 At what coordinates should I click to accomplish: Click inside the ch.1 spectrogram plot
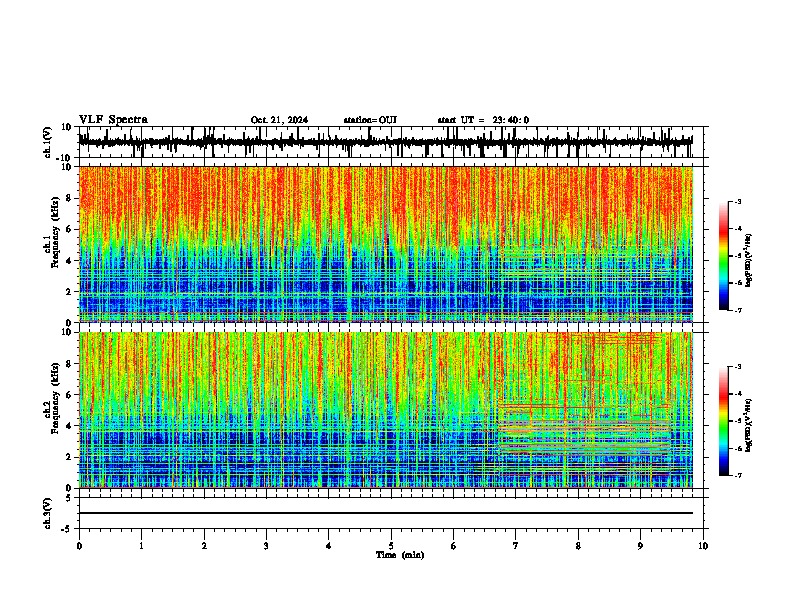coord(386,244)
